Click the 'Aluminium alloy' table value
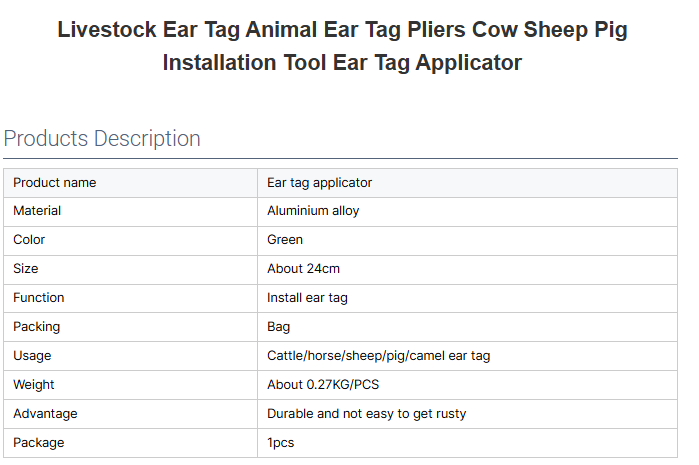 tap(313, 211)
